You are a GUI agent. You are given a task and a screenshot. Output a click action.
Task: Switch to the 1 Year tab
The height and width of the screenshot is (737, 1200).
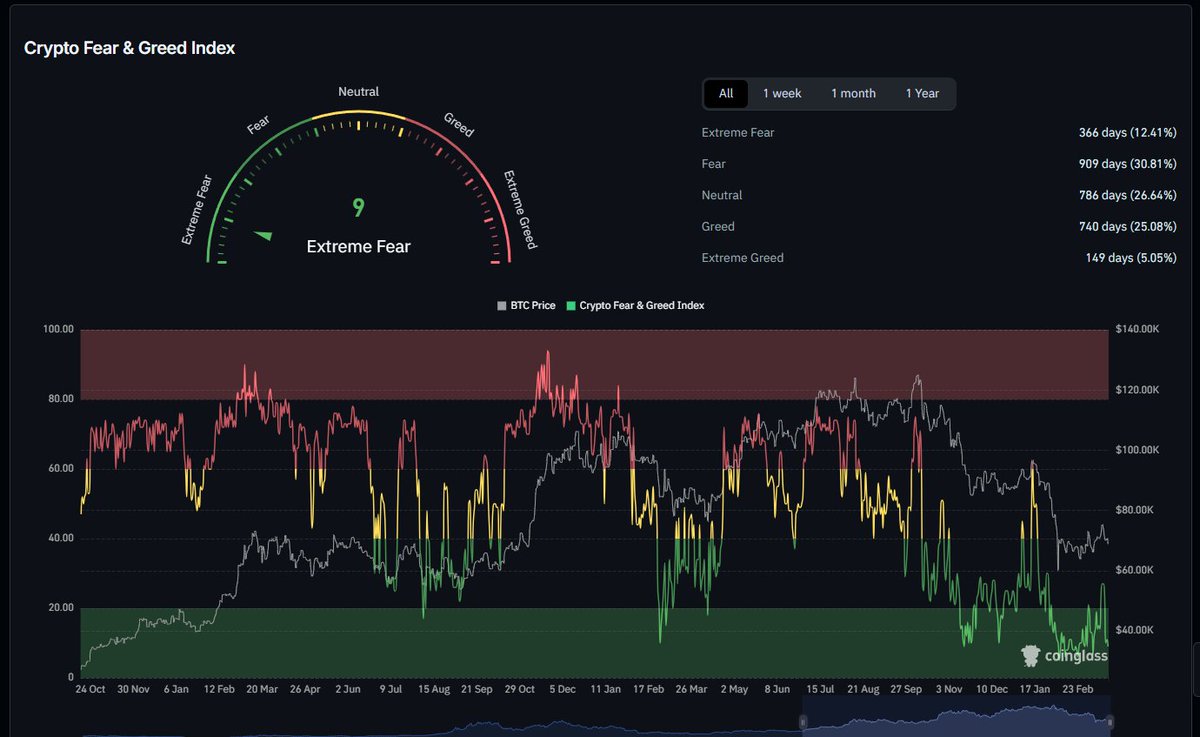click(x=922, y=93)
